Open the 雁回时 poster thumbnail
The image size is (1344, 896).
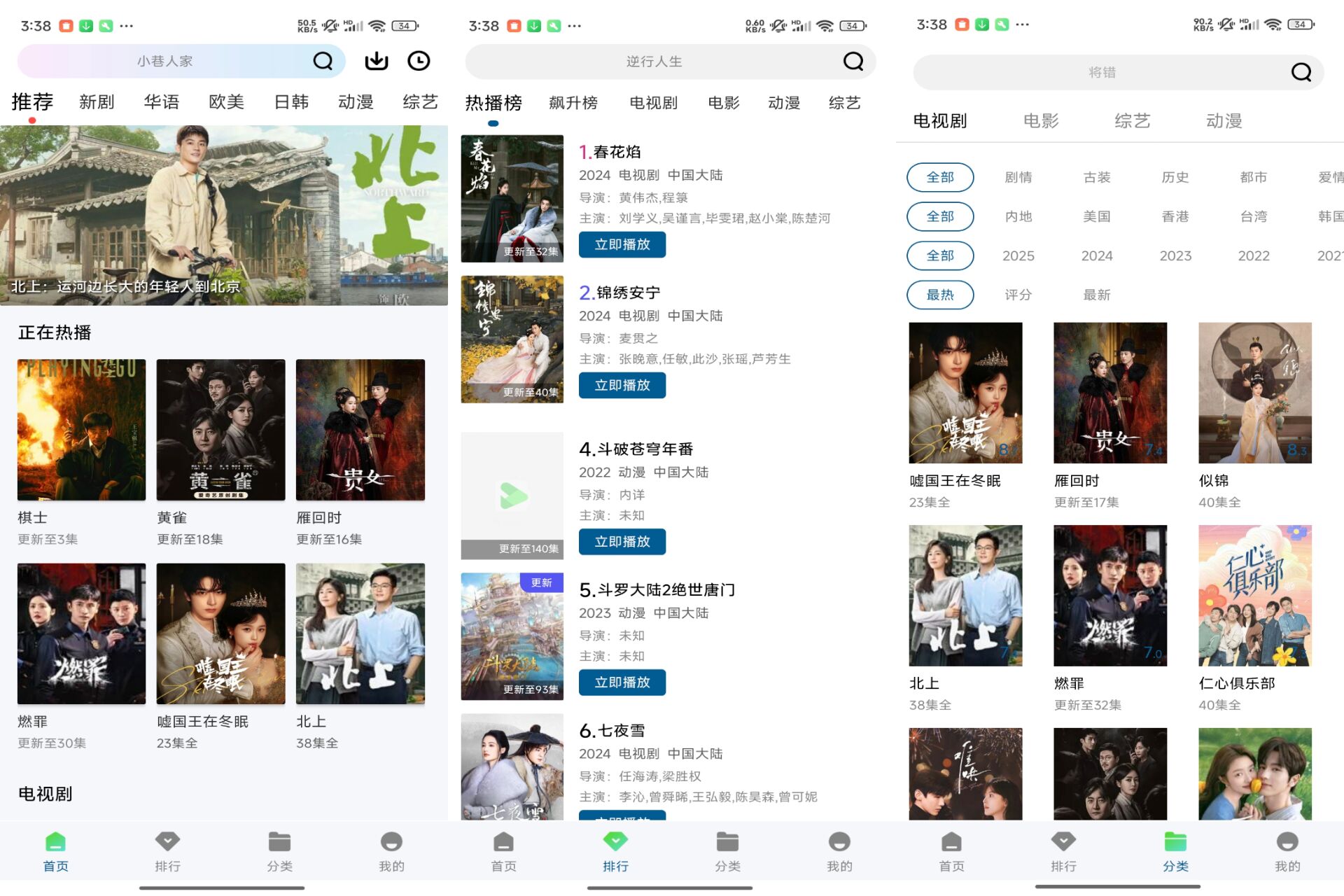point(360,429)
